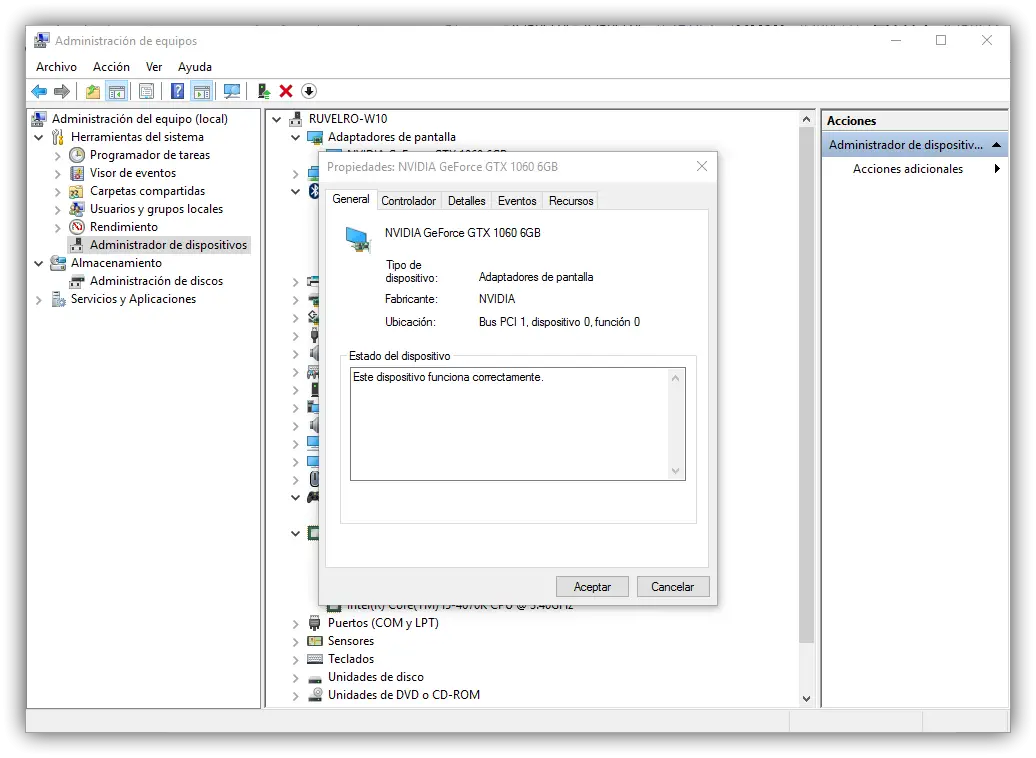This screenshot has height=758, width=1036.
Task: Expand the Teclados category
Action: coord(295,660)
